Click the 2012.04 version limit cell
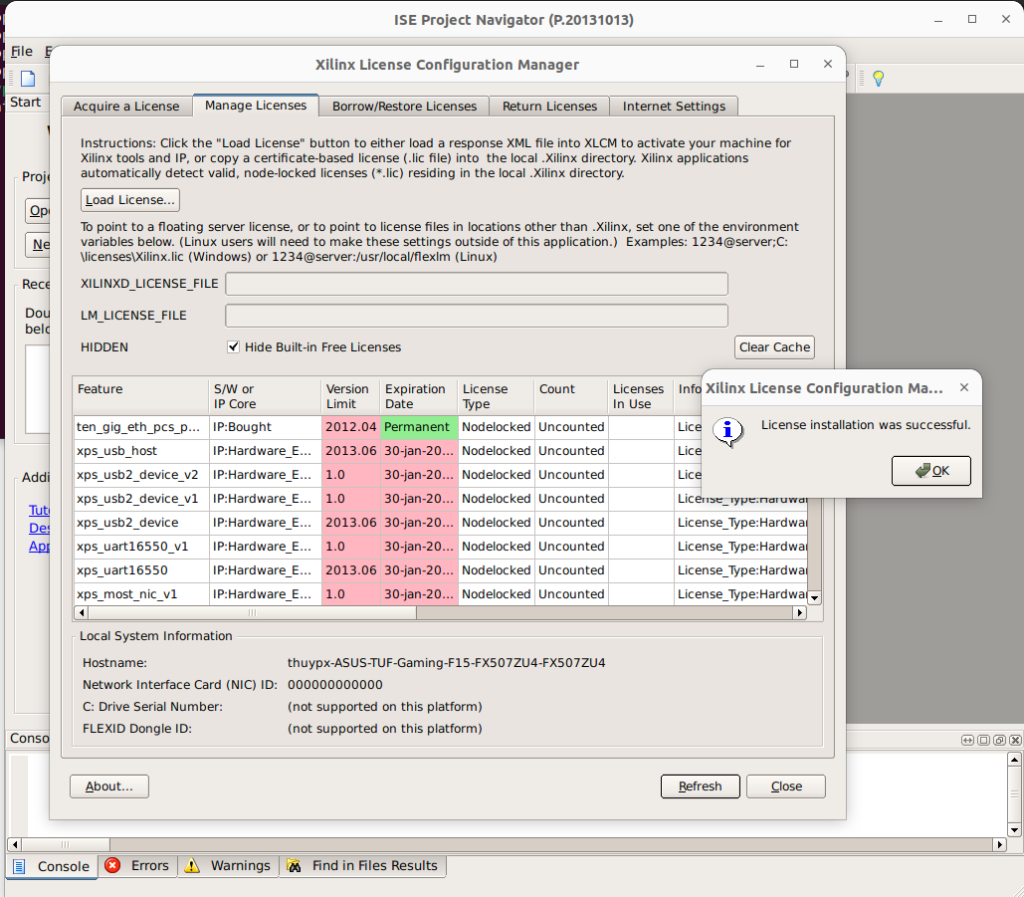The image size is (1024, 897). [351, 427]
